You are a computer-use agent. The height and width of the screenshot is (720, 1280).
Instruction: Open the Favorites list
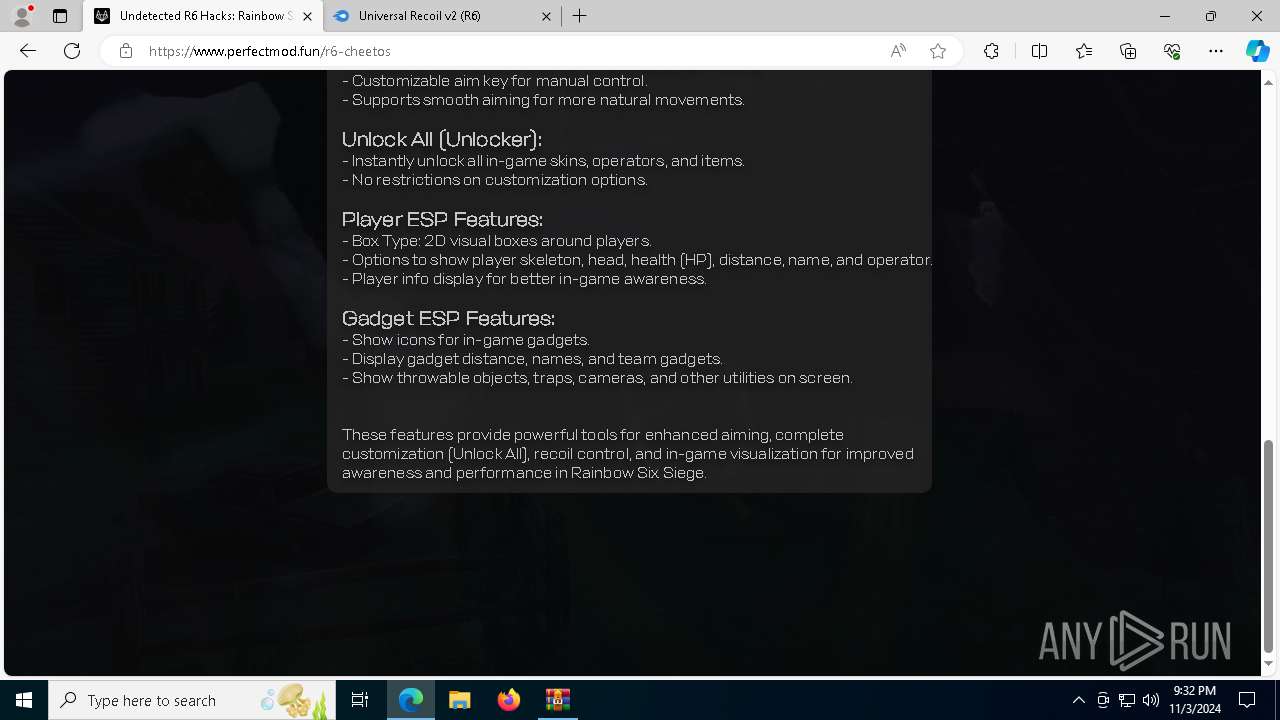tap(1084, 51)
